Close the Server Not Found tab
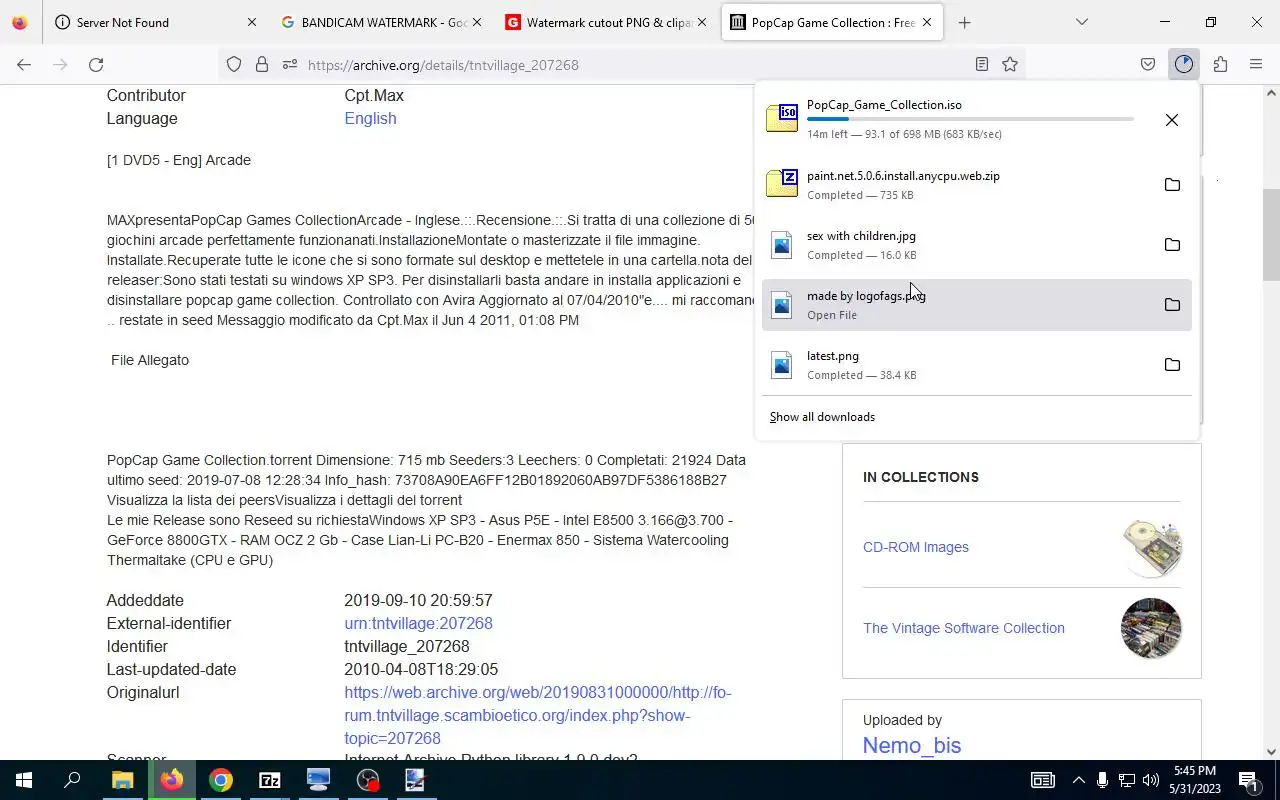1280x800 pixels. pos(251,22)
